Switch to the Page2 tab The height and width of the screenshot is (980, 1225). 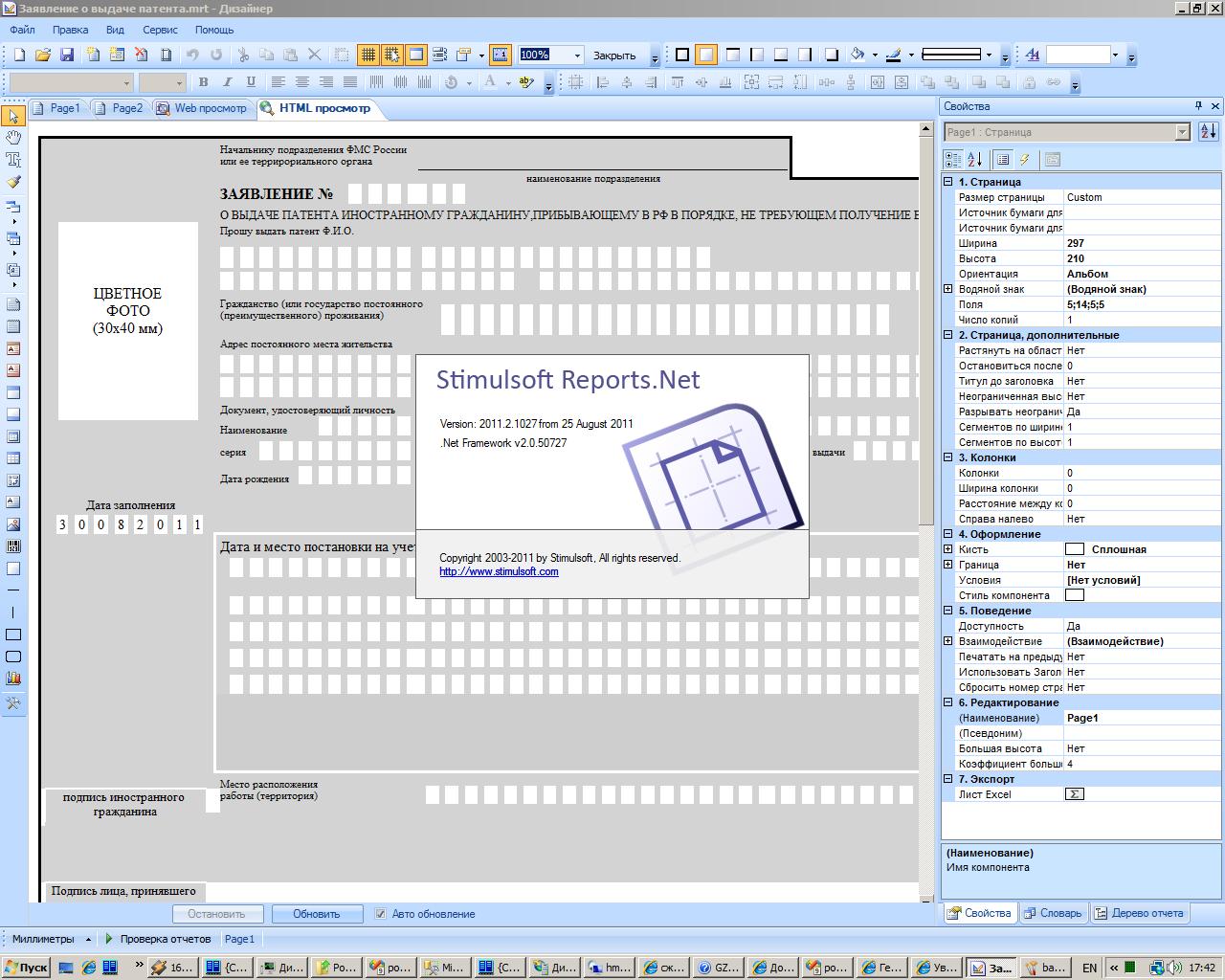(118, 108)
